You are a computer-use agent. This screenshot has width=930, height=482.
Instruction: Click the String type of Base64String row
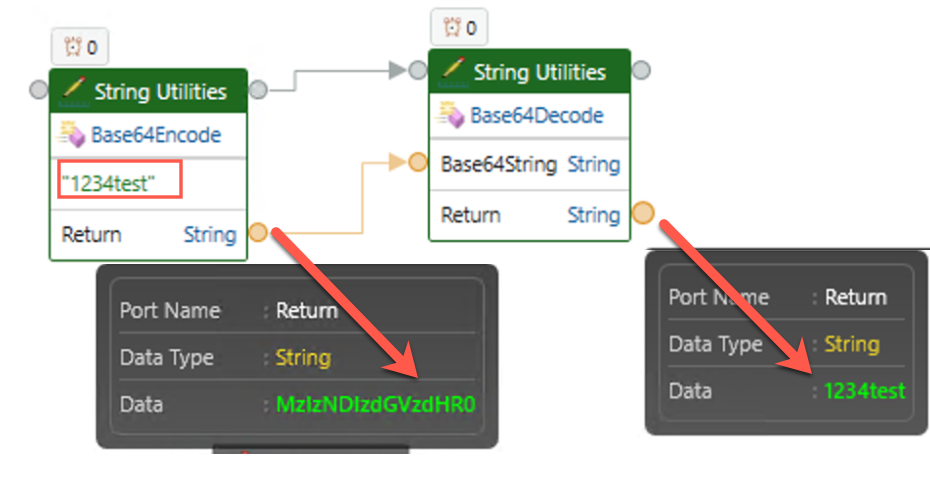pos(594,164)
